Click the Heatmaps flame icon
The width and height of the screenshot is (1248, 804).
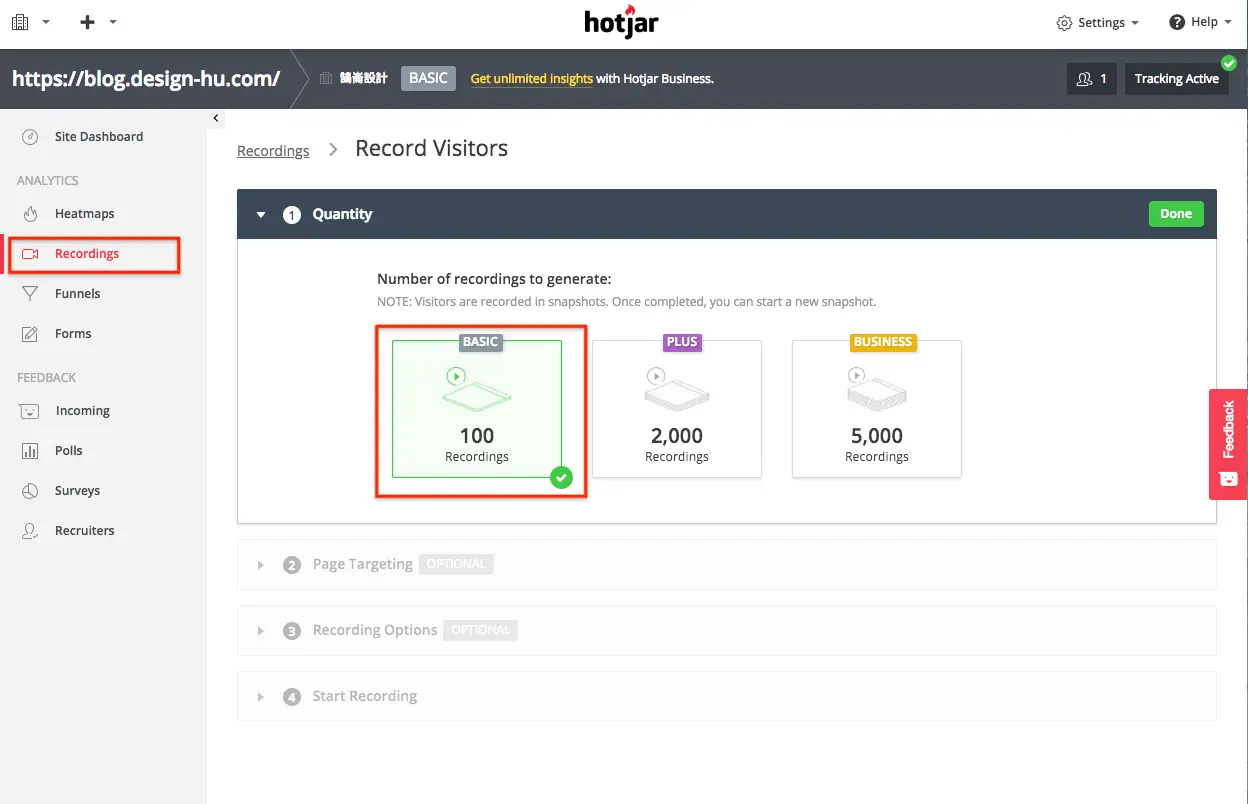(30, 213)
